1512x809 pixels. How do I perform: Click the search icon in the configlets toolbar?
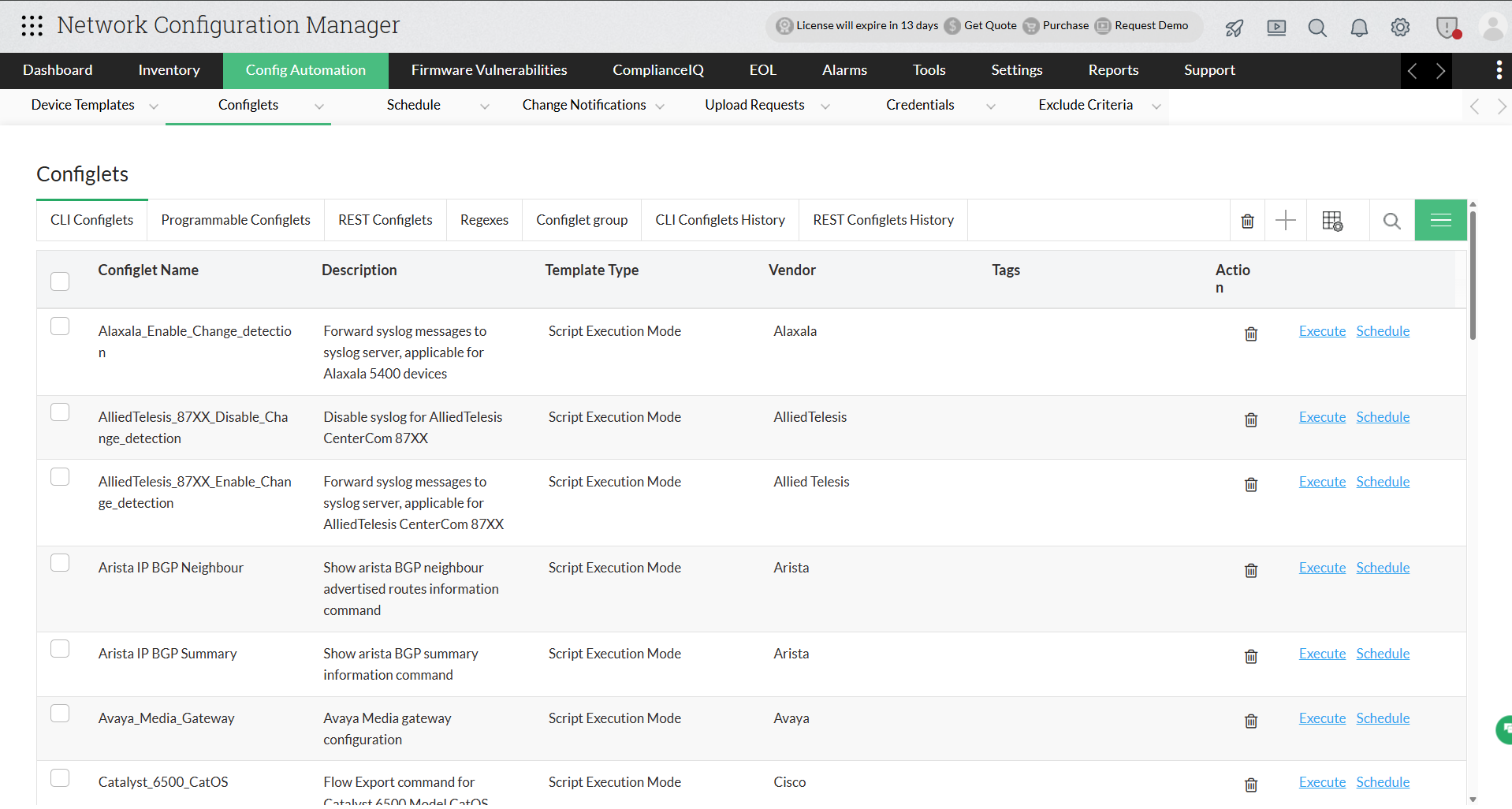(x=1391, y=220)
